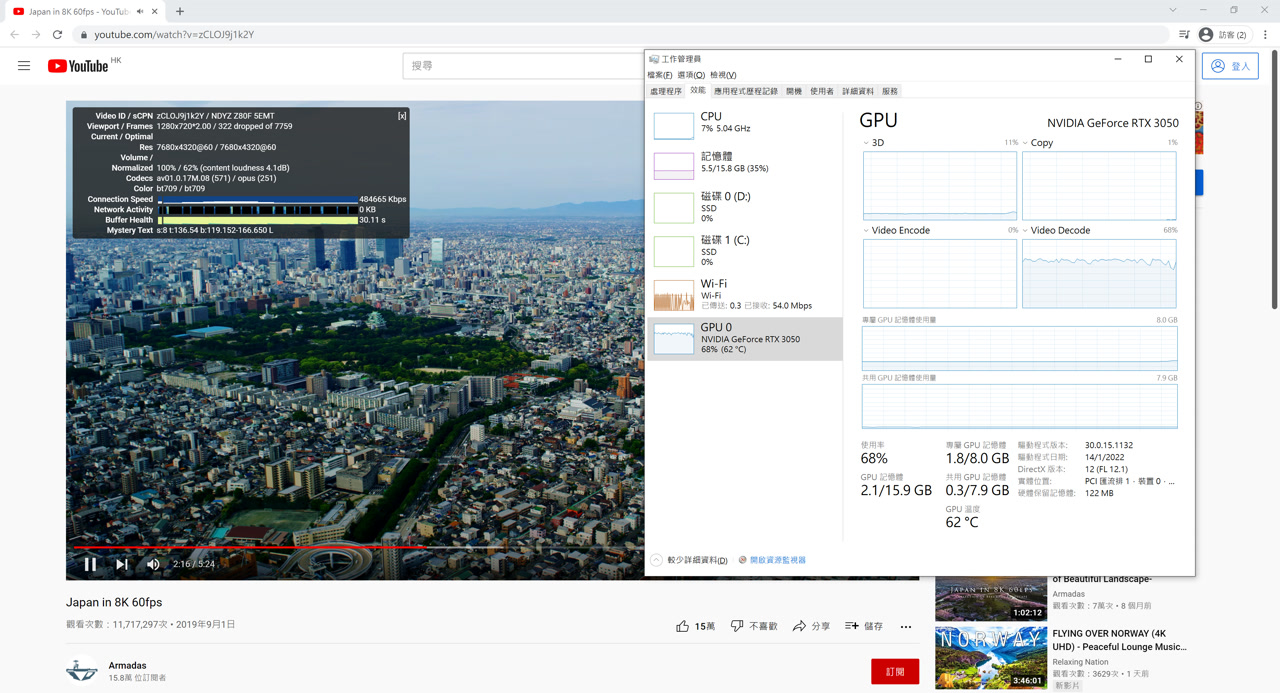Reload the page in Chrome
The height and width of the screenshot is (693, 1280).
(58, 34)
